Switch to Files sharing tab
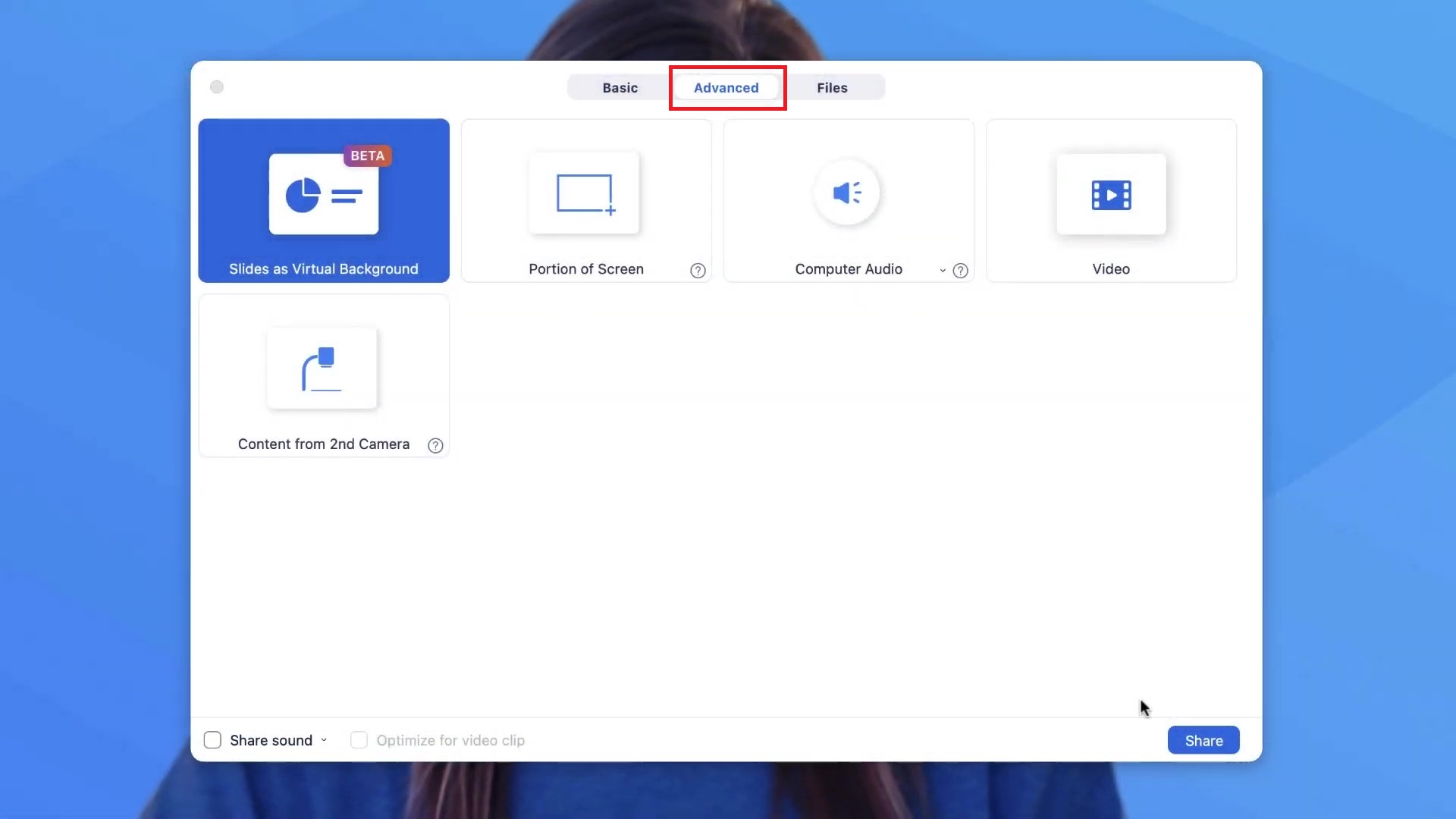The height and width of the screenshot is (819, 1456). coord(832,87)
